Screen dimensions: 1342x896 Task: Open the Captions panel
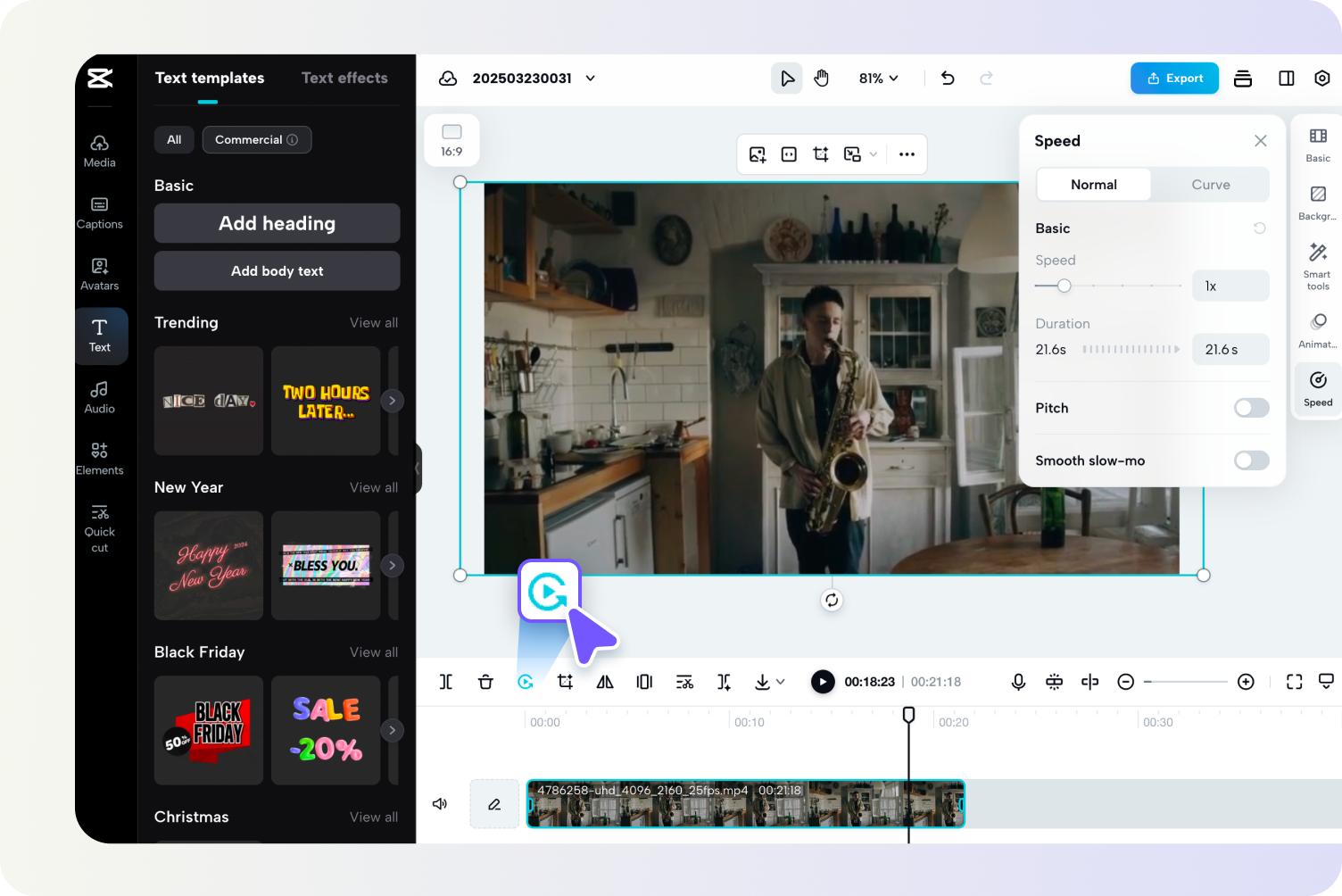[x=99, y=212]
